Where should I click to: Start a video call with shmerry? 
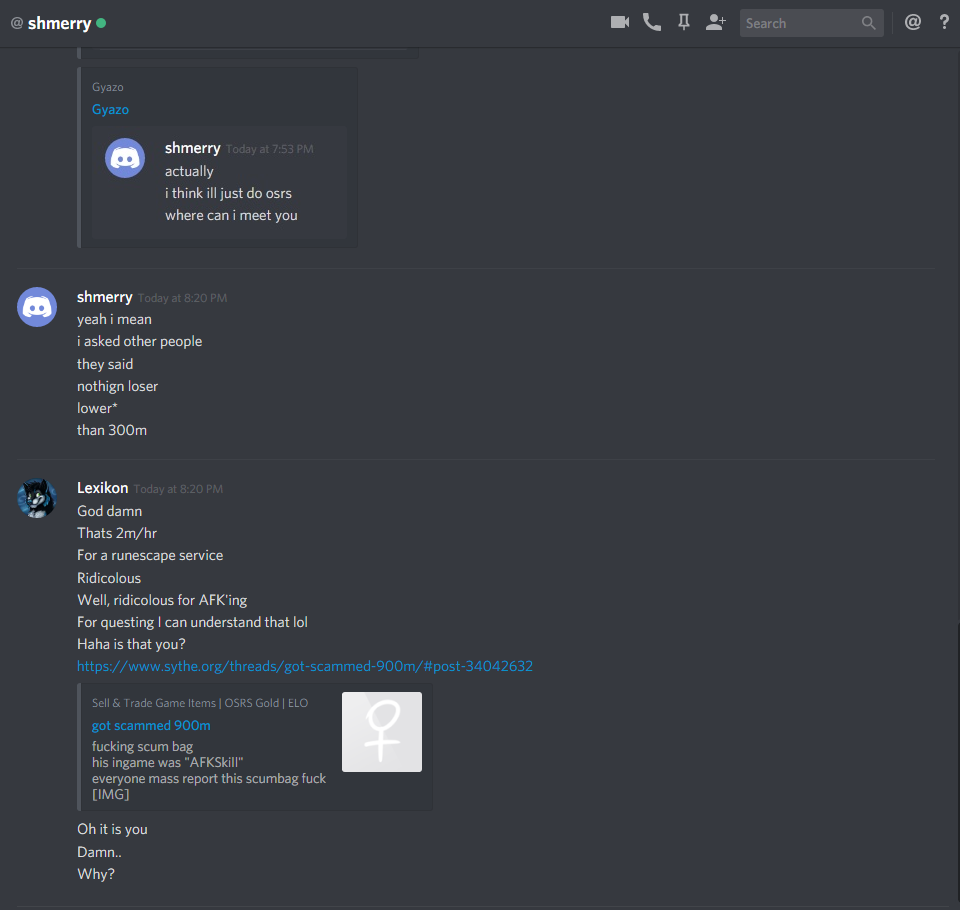[620, 23]
